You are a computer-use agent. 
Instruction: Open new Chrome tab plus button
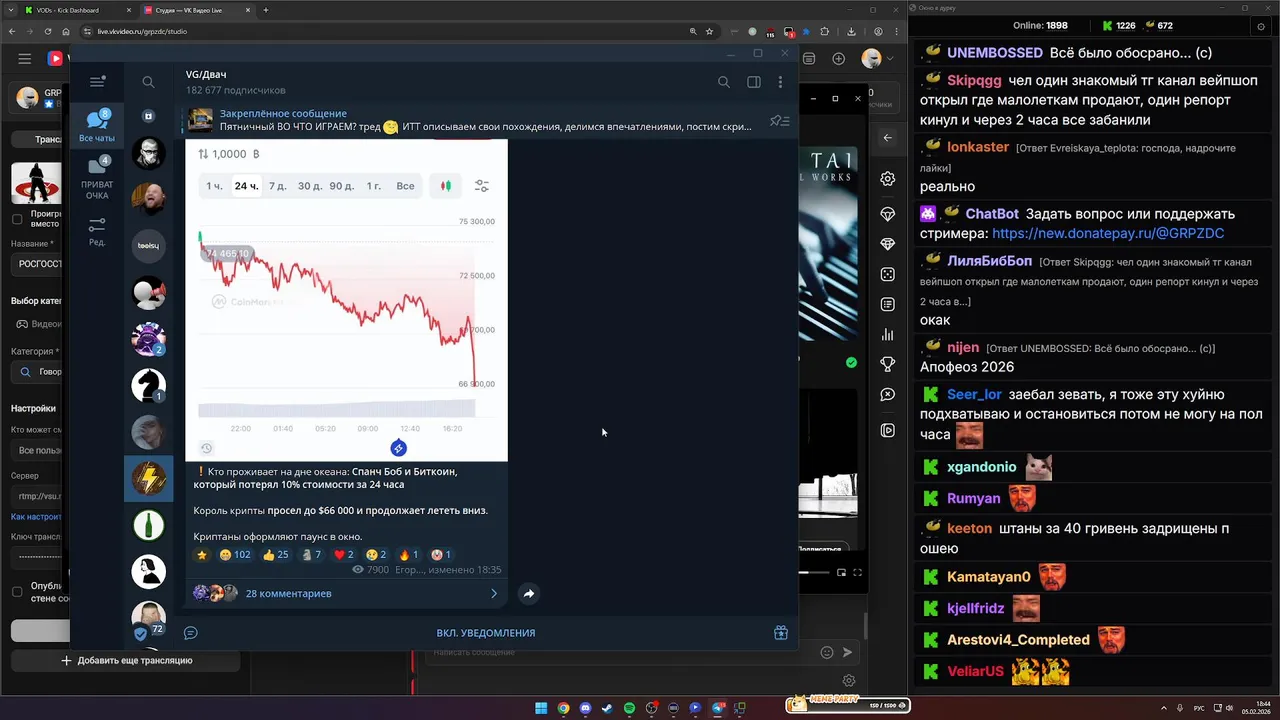265,10
